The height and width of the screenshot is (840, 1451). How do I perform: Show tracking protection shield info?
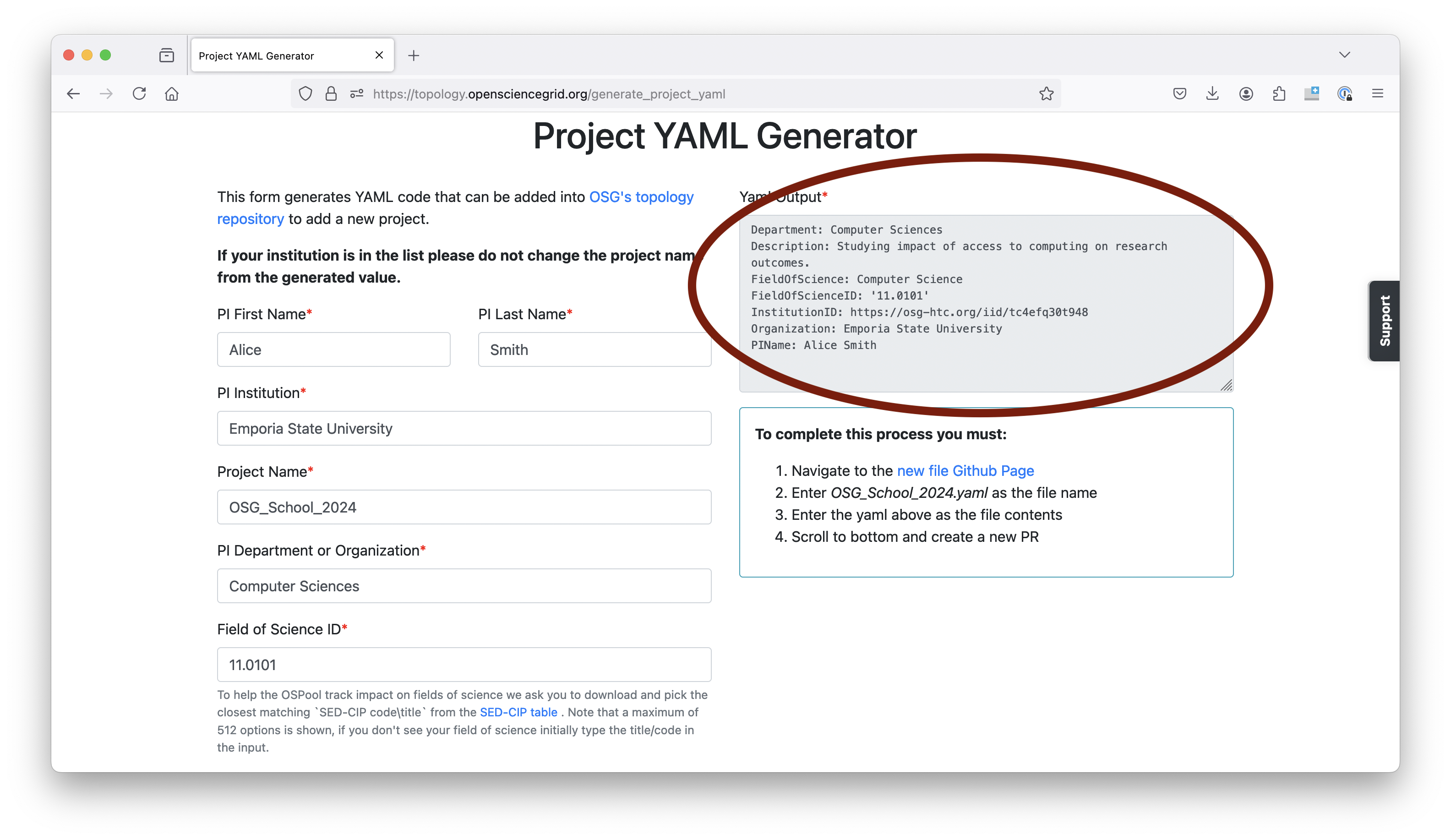click(x=305, y=93)
